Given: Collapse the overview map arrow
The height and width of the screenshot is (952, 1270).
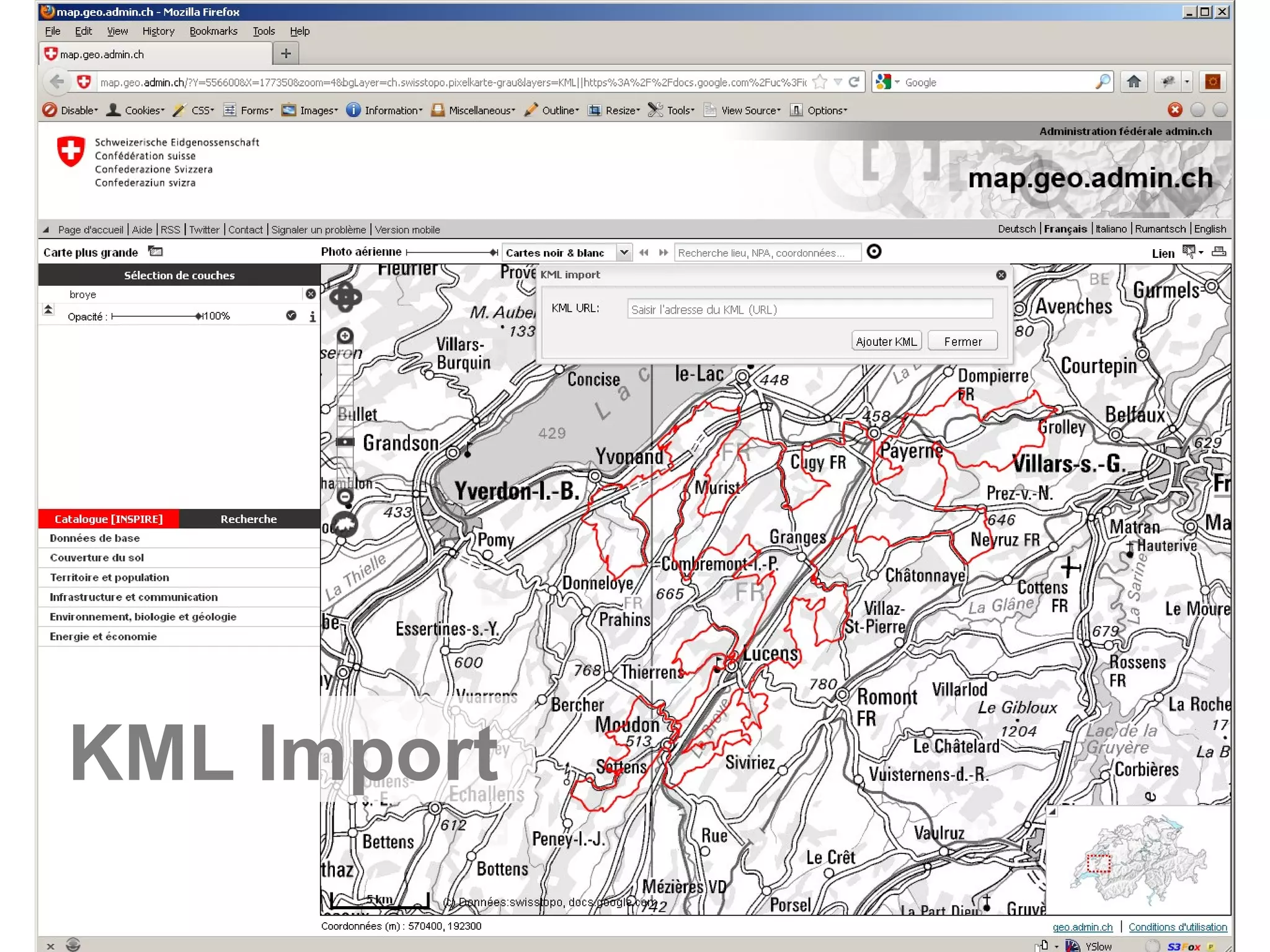Looking at the screenshot, I should (1052, 811).
